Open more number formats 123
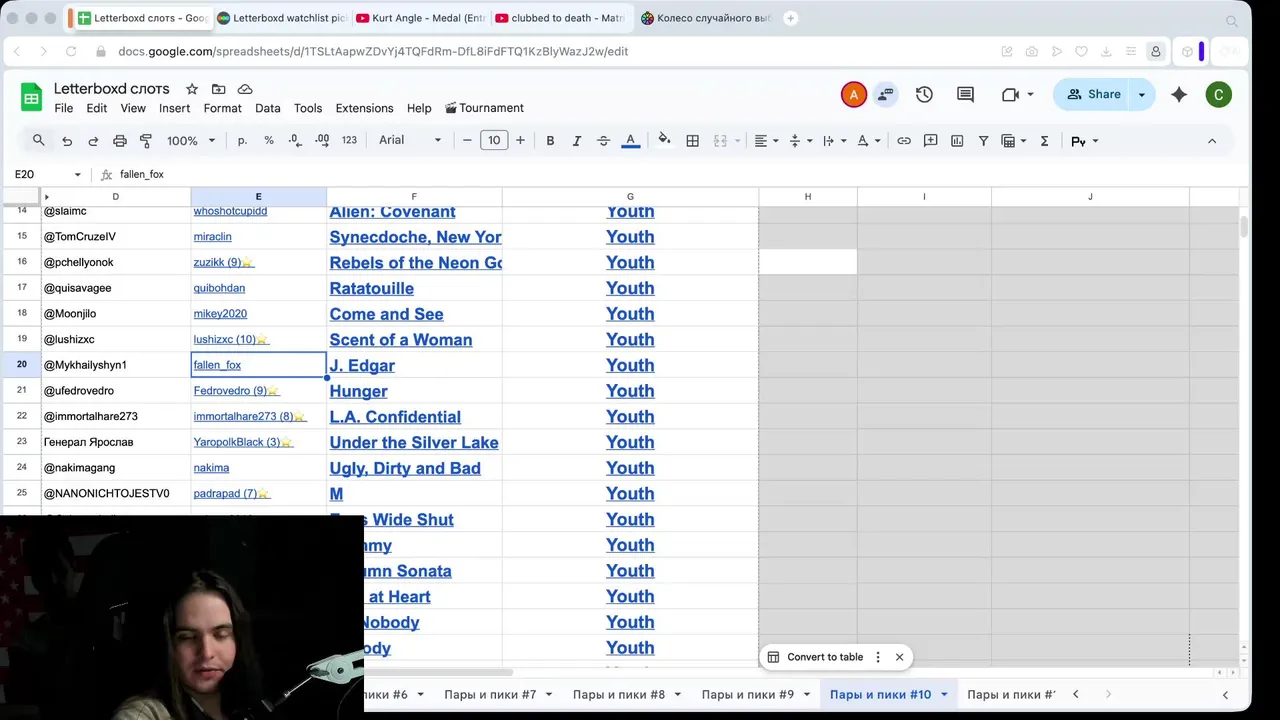1280x720 pixels. (349, 141)
